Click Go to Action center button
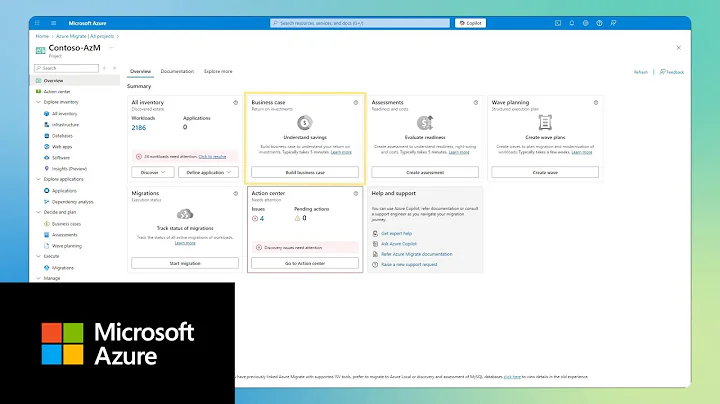 click(305, 264)
